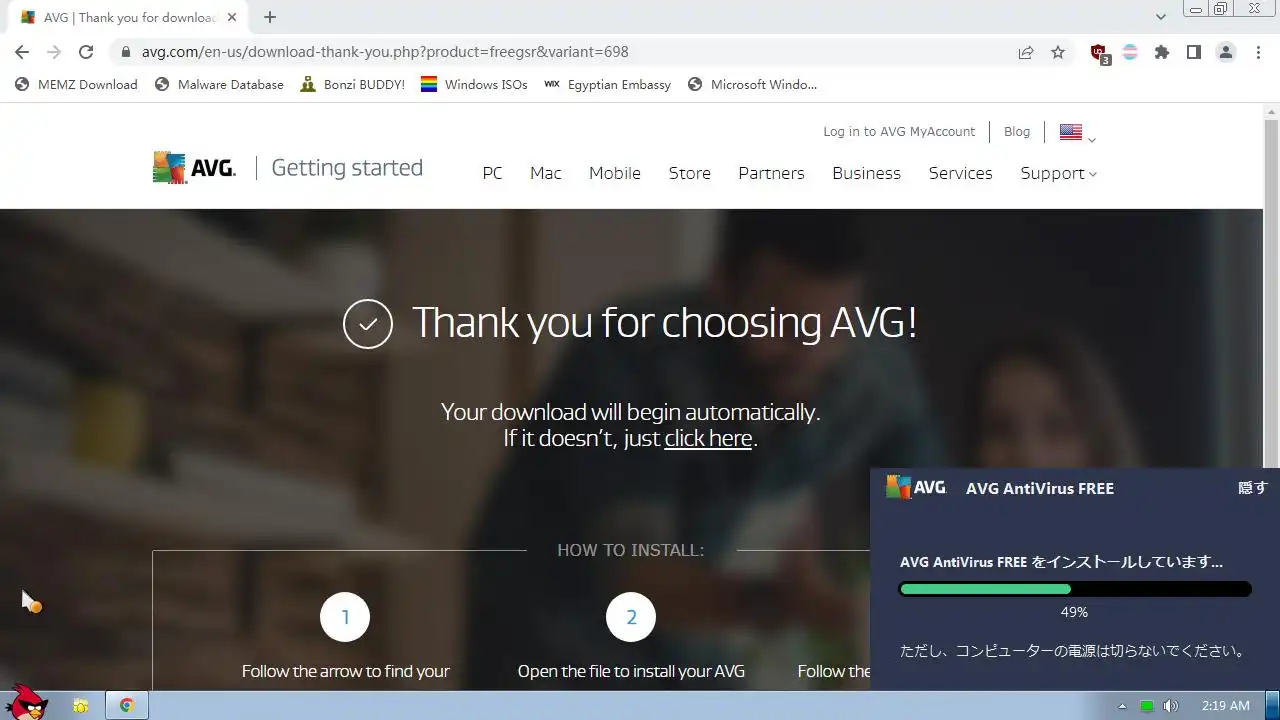This screenshot has width=1280, height=720.
Task: Click the Angry Birds start button
Action: 25,702
